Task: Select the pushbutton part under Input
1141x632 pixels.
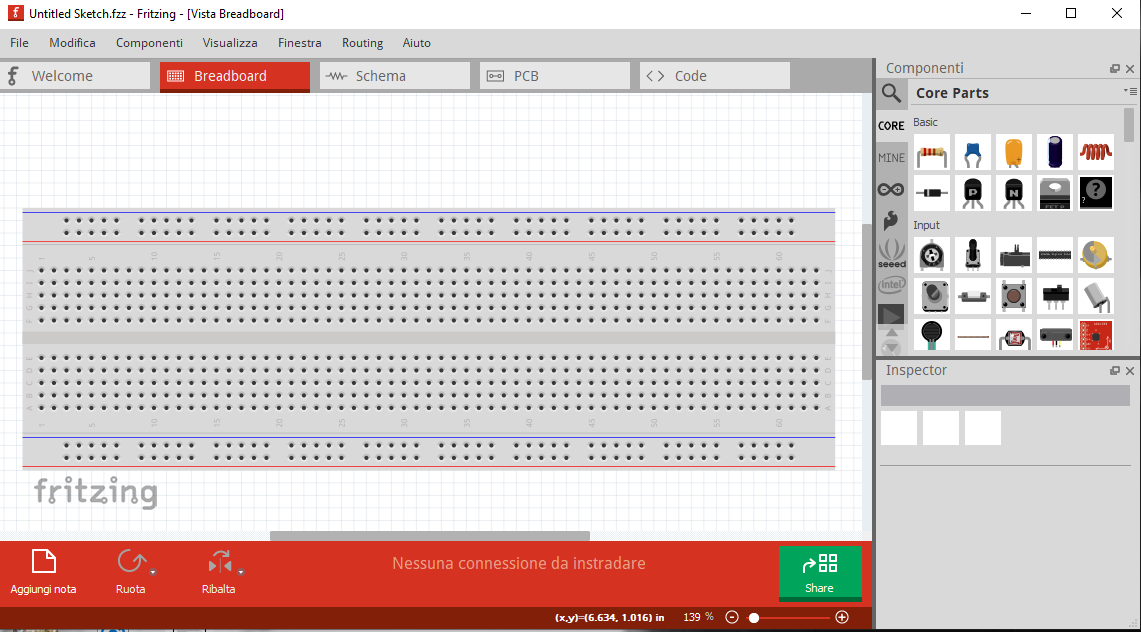Action: [1014, 296]
